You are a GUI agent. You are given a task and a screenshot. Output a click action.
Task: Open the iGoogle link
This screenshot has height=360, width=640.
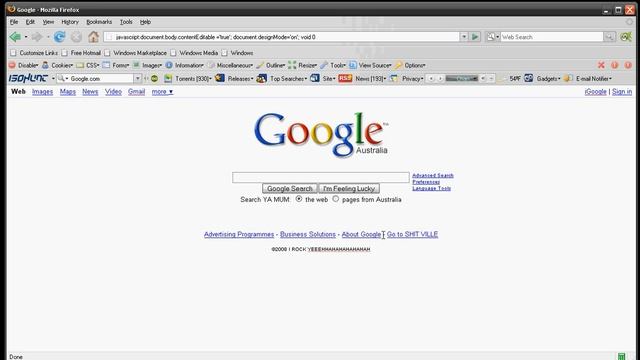coord(596,92)
